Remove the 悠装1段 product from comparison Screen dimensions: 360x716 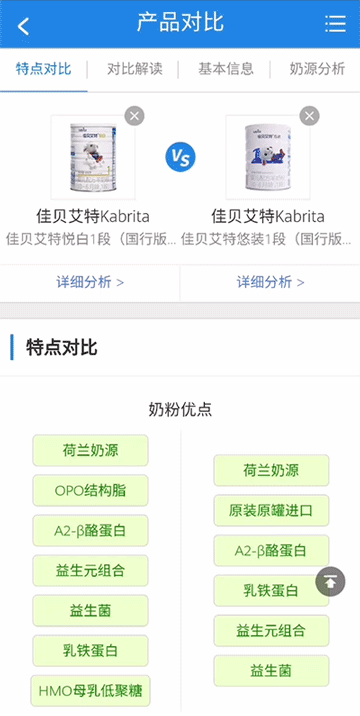click(x=309, y=116)
